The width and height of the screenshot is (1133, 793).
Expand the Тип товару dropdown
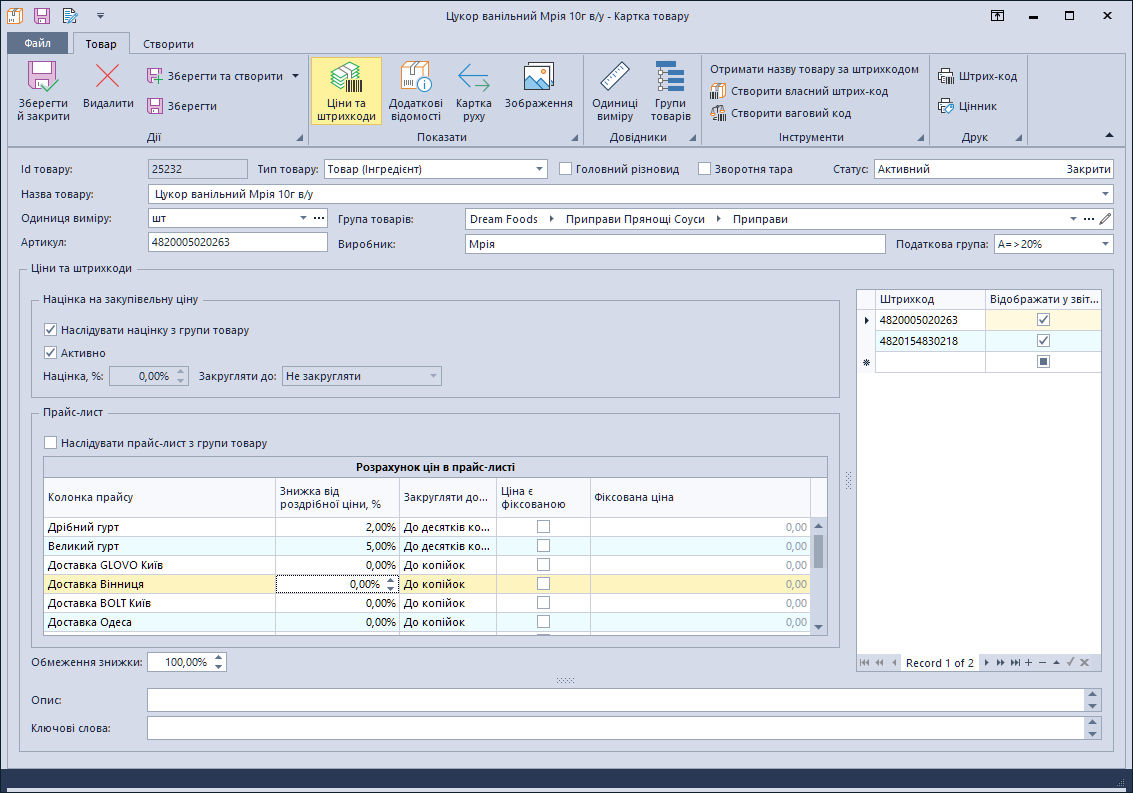tap(540, 169)
